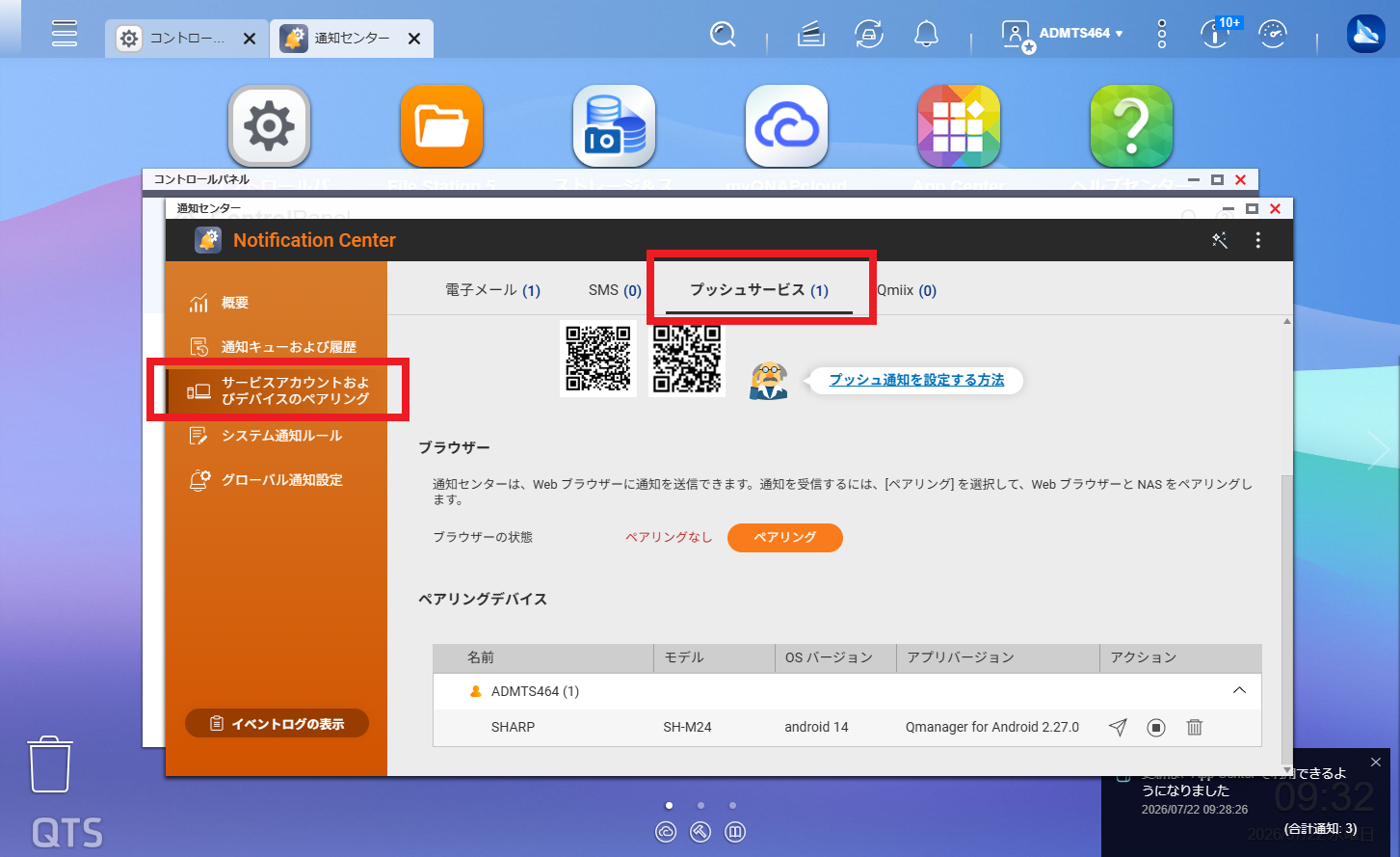Switch to the 電子メール tab
This screenshot has width=1400, height=857.
(x=492, y=290)
